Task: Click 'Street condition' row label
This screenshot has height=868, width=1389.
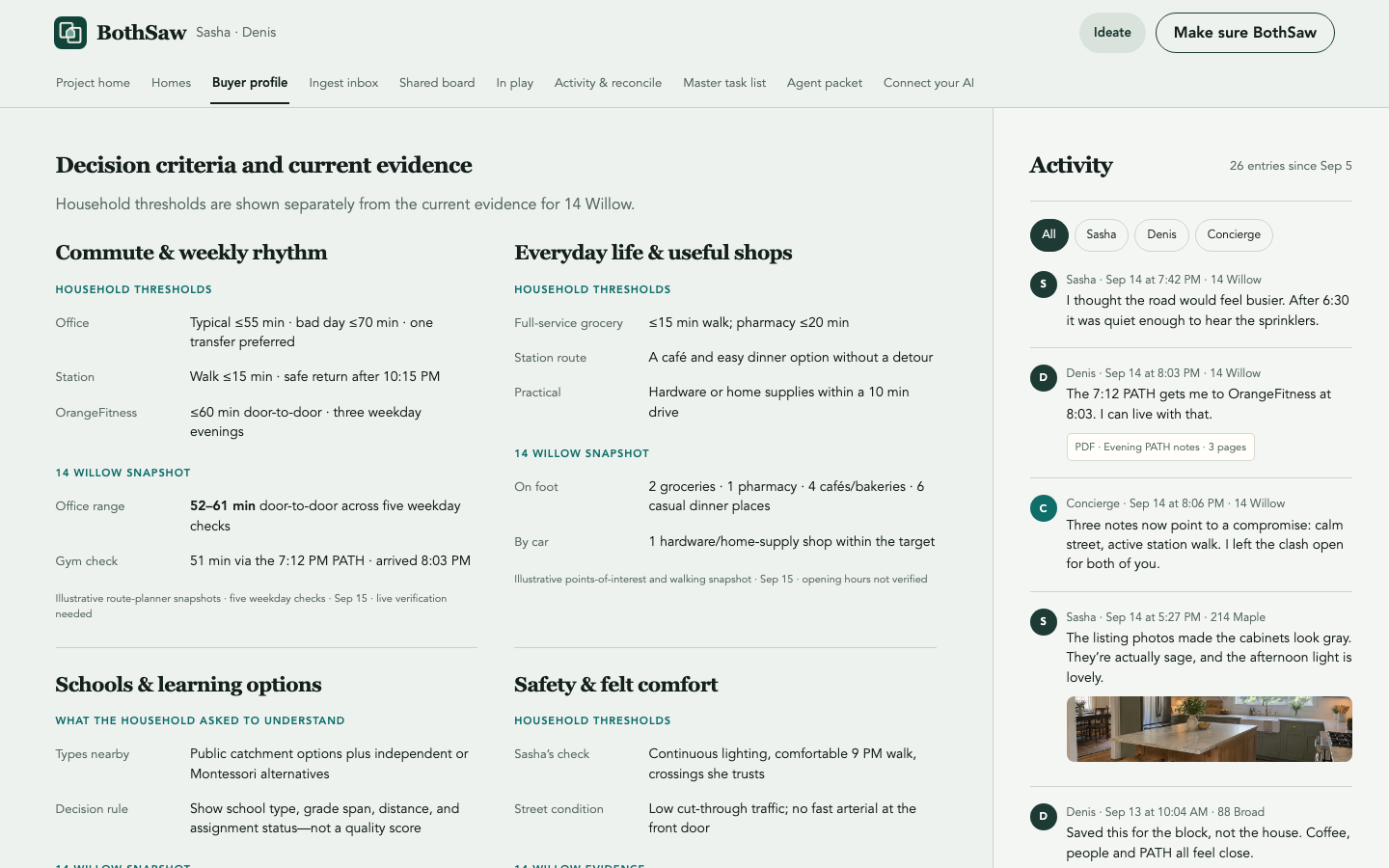Action: point(558,809)
